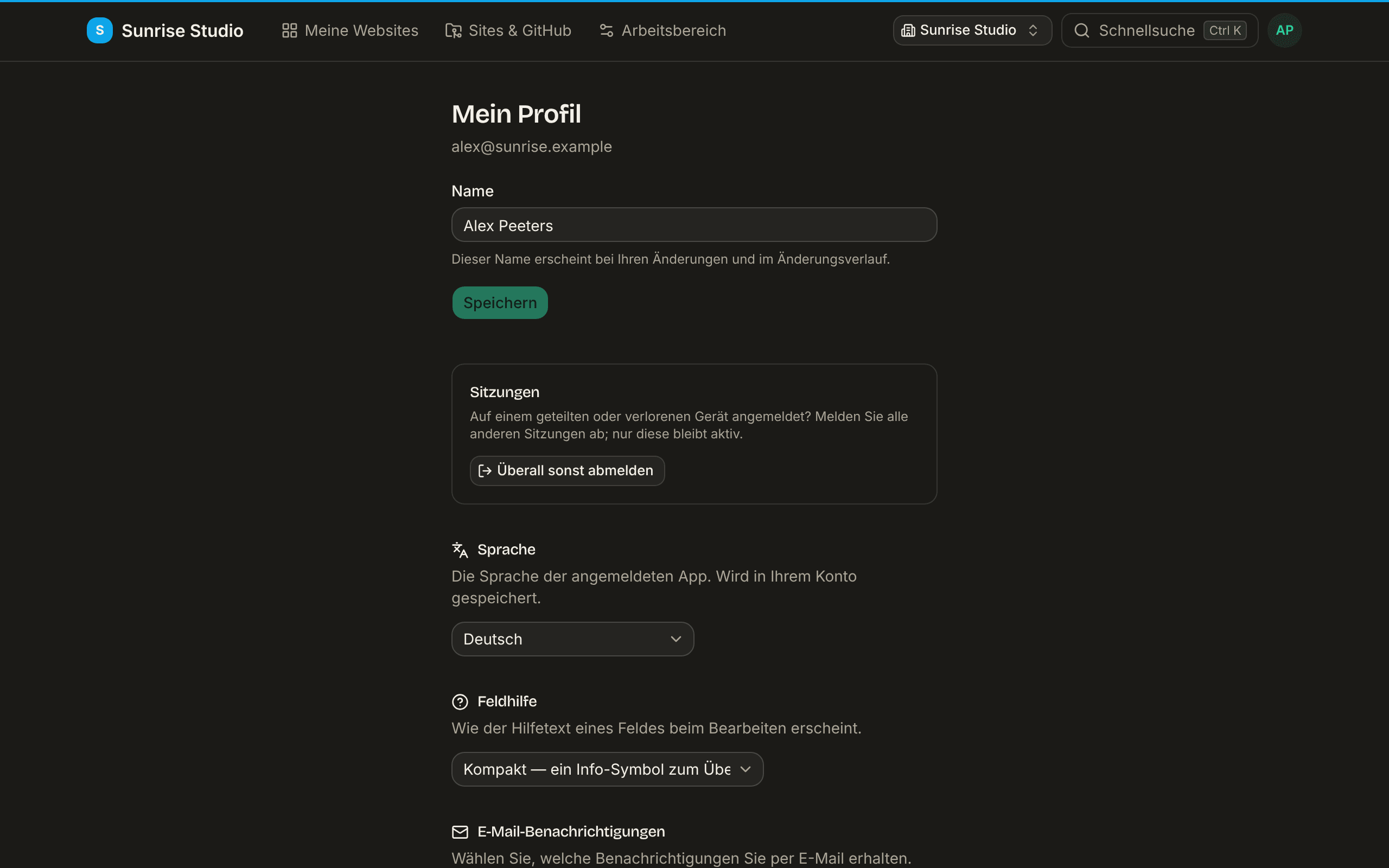The width and height of the screenshot is (1389, 868).
Task: Click the Sunrise Studio logo icon
Action: point(99,30)
